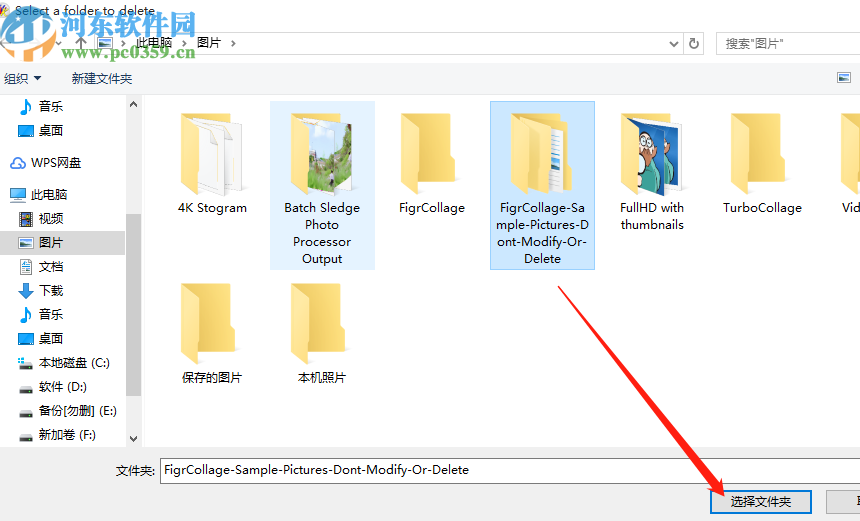Viewport: 860px width, 521px height.
Task: Click 新建文件夹 button
Action: (101, 78)
